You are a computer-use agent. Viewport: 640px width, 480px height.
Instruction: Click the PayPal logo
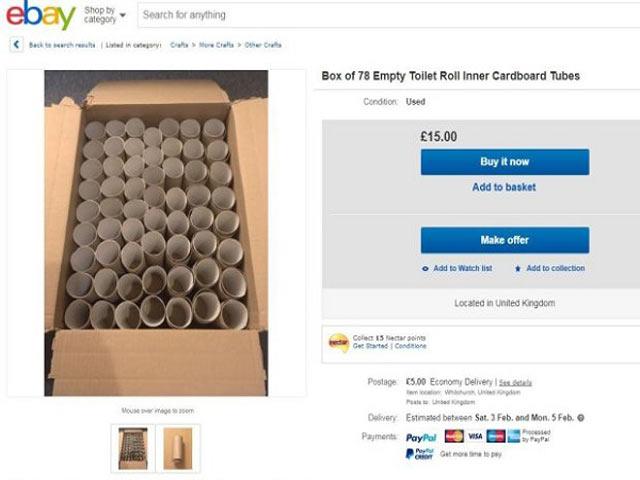421,437
